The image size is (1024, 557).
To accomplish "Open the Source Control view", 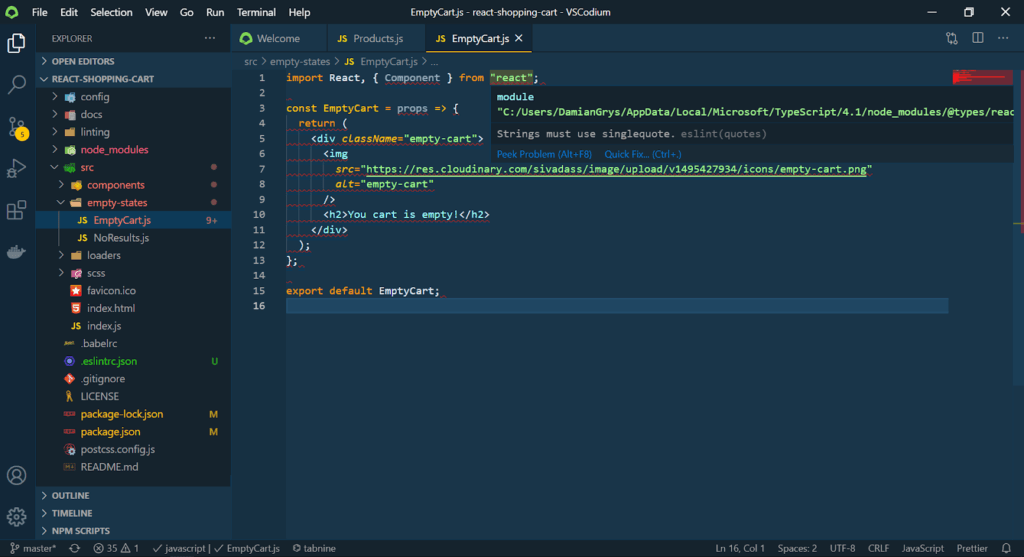I will pos(16,127).
